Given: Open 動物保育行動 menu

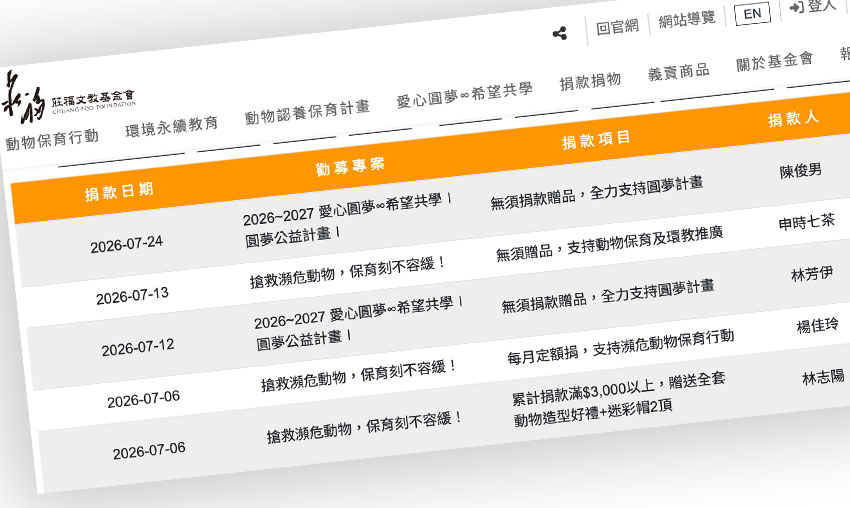Looking at the screenshot, I should point(52,139).
